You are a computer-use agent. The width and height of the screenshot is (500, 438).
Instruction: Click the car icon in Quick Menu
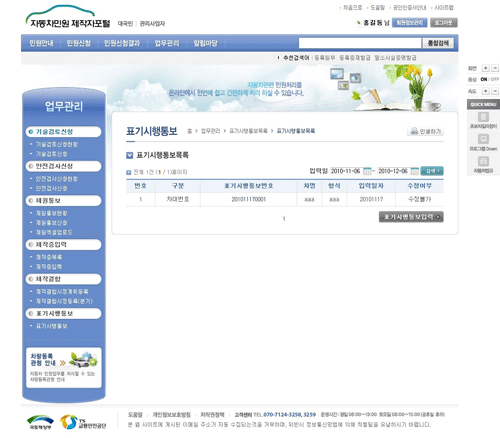(483, 161)
